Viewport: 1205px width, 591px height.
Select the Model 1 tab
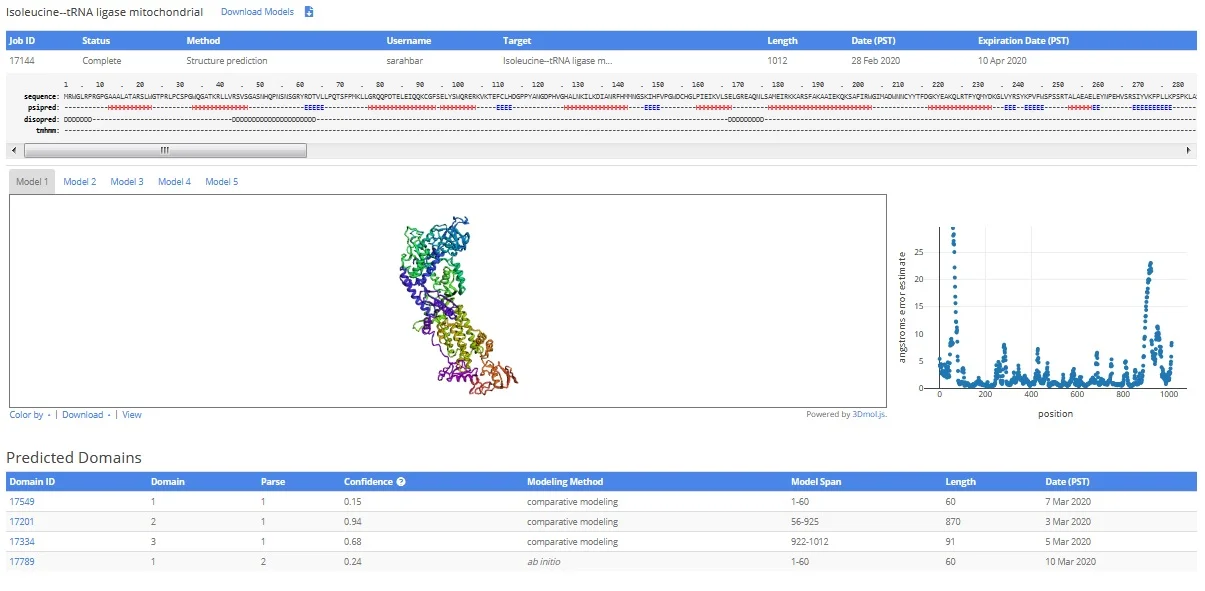click(31, 182)
